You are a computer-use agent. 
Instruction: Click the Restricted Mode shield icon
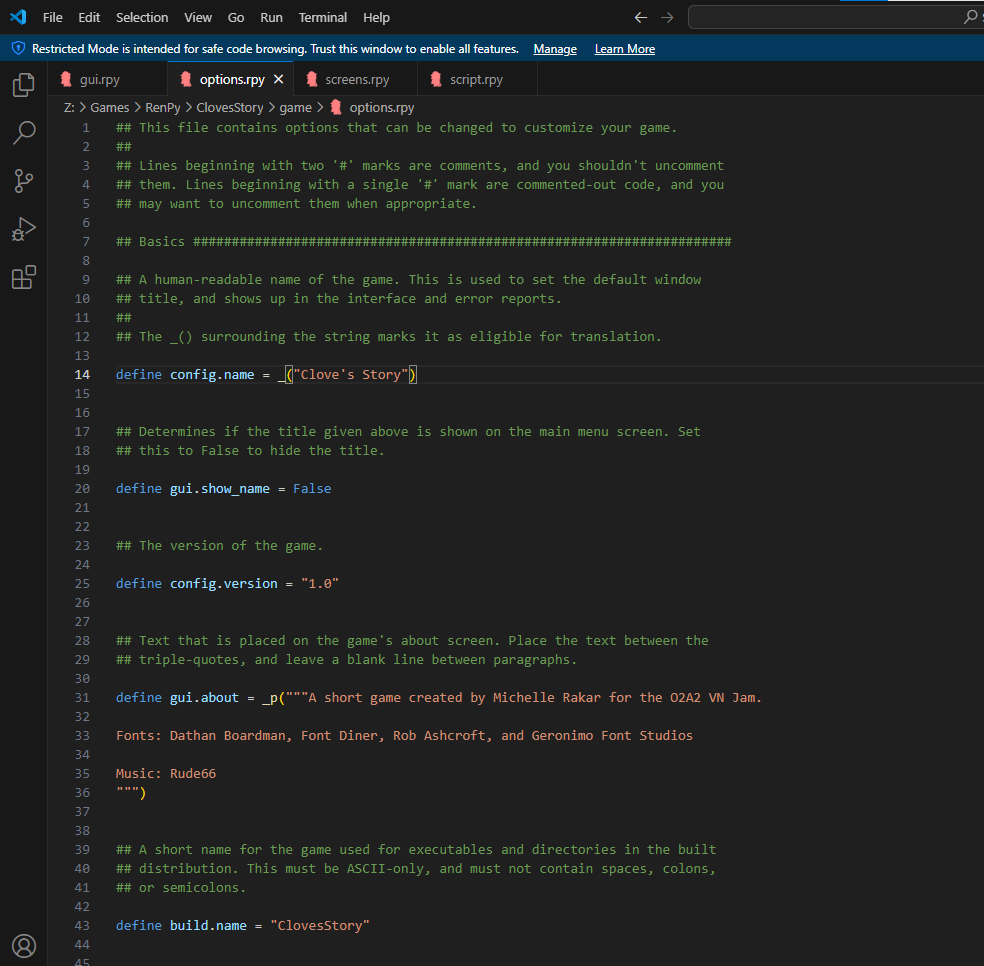(18, 48)
